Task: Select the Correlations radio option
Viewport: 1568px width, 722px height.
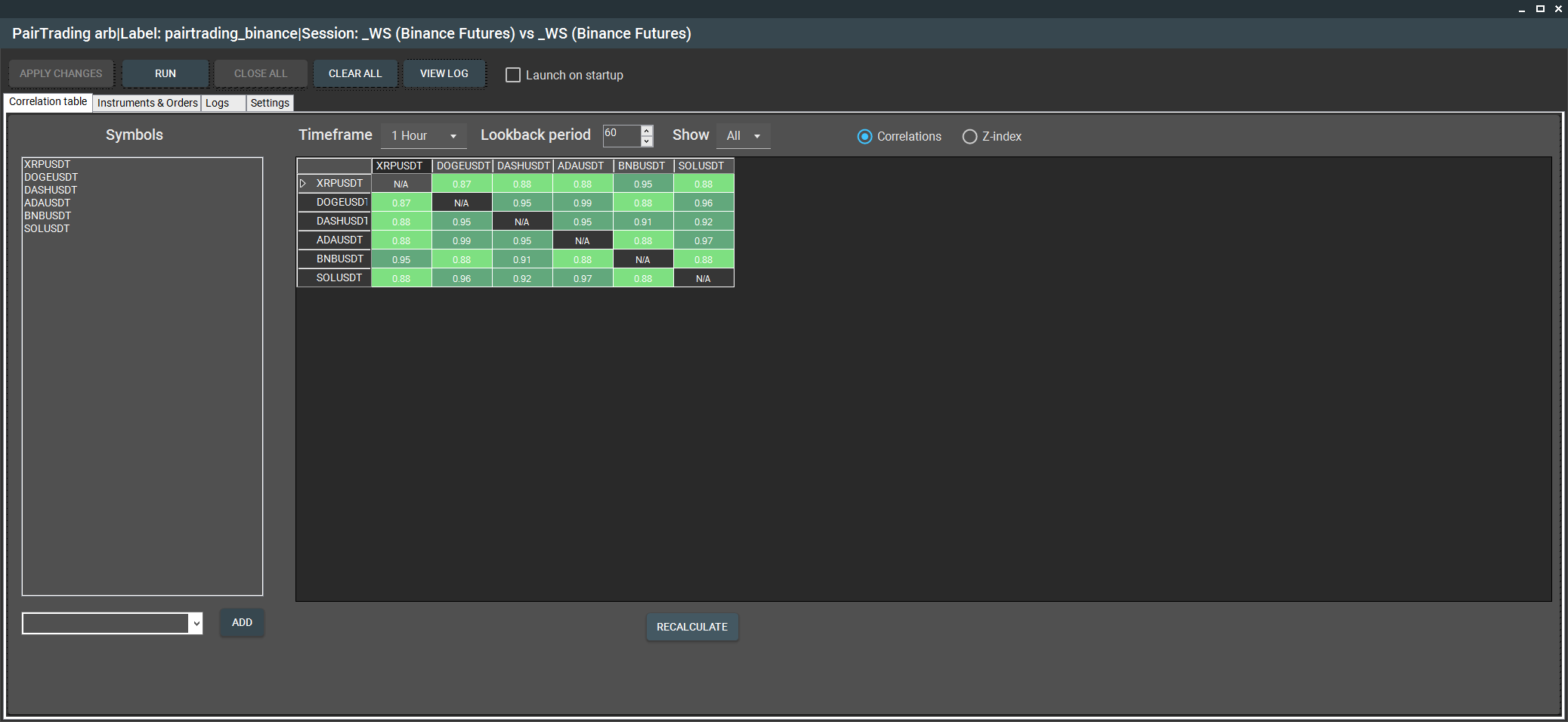Action: pyautogui.click(x=864, y=137)
